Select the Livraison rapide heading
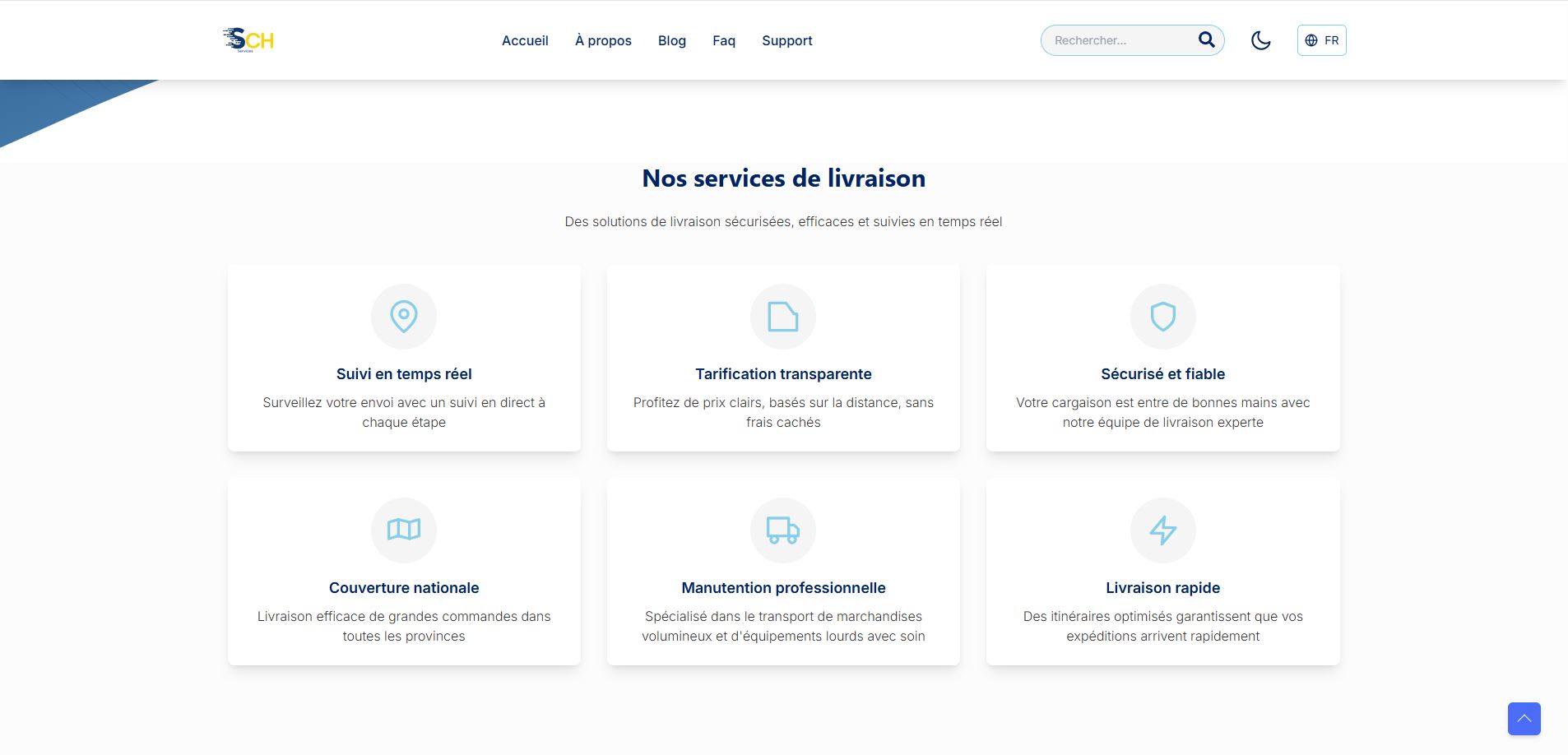The height and width of the screenshot is (755, 1568). [x=1163, y=588]
